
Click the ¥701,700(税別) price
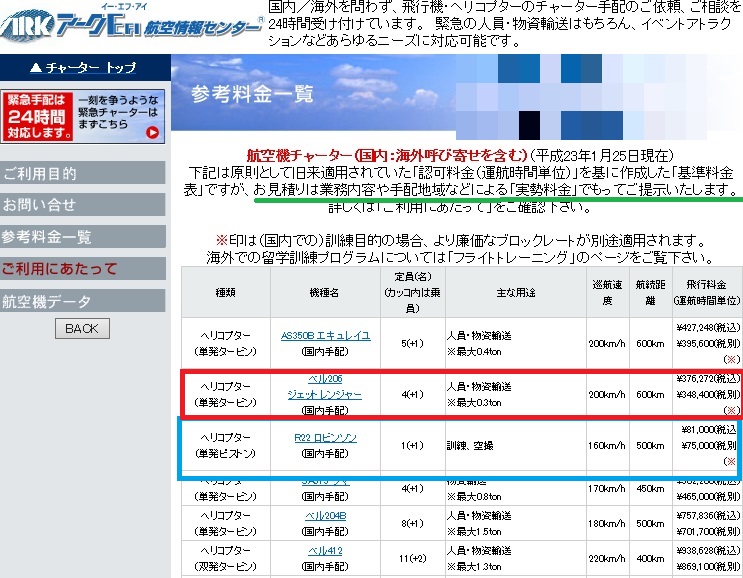point(708,532)
